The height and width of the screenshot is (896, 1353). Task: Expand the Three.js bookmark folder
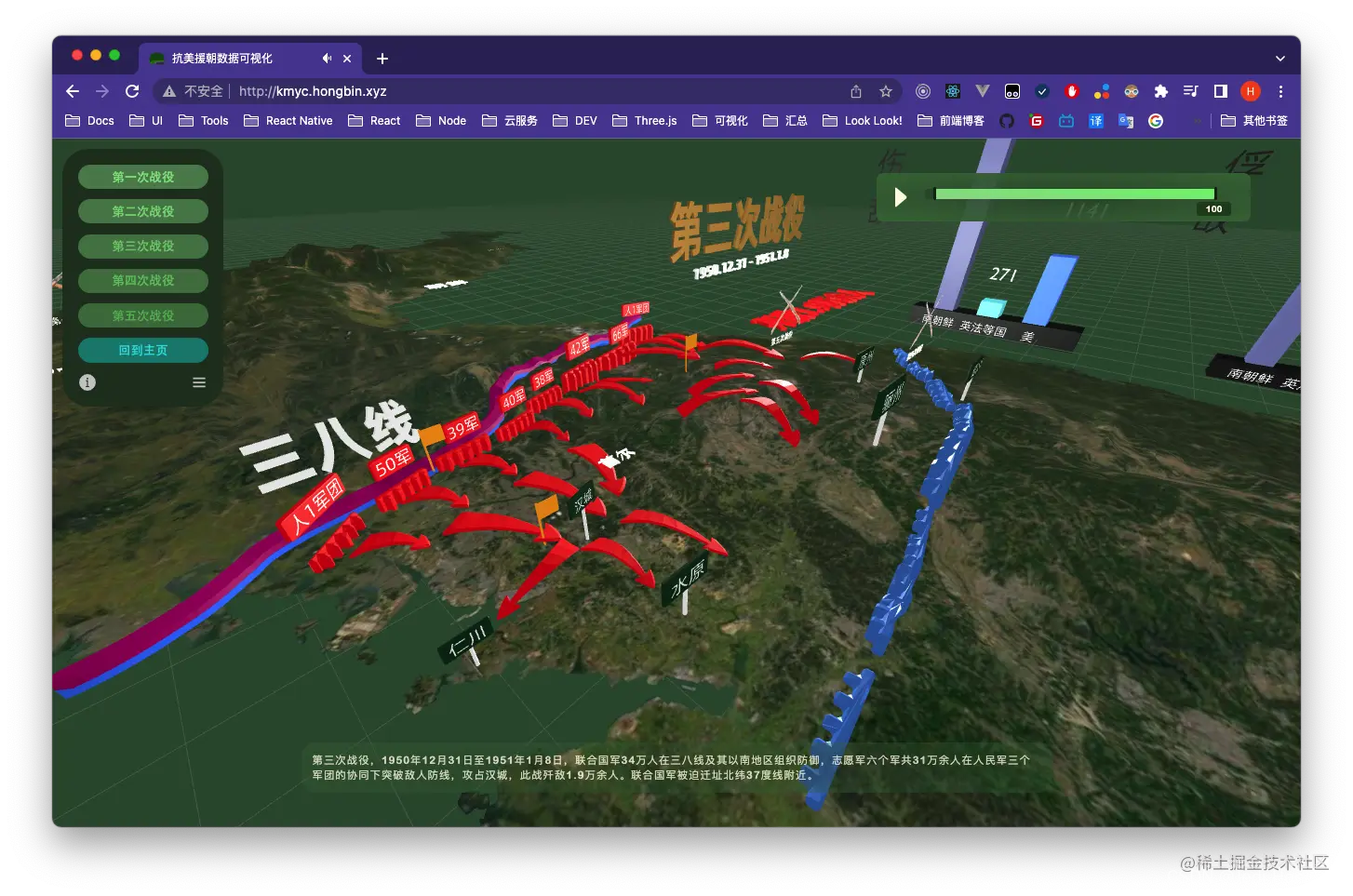click(x=645, y=121)
